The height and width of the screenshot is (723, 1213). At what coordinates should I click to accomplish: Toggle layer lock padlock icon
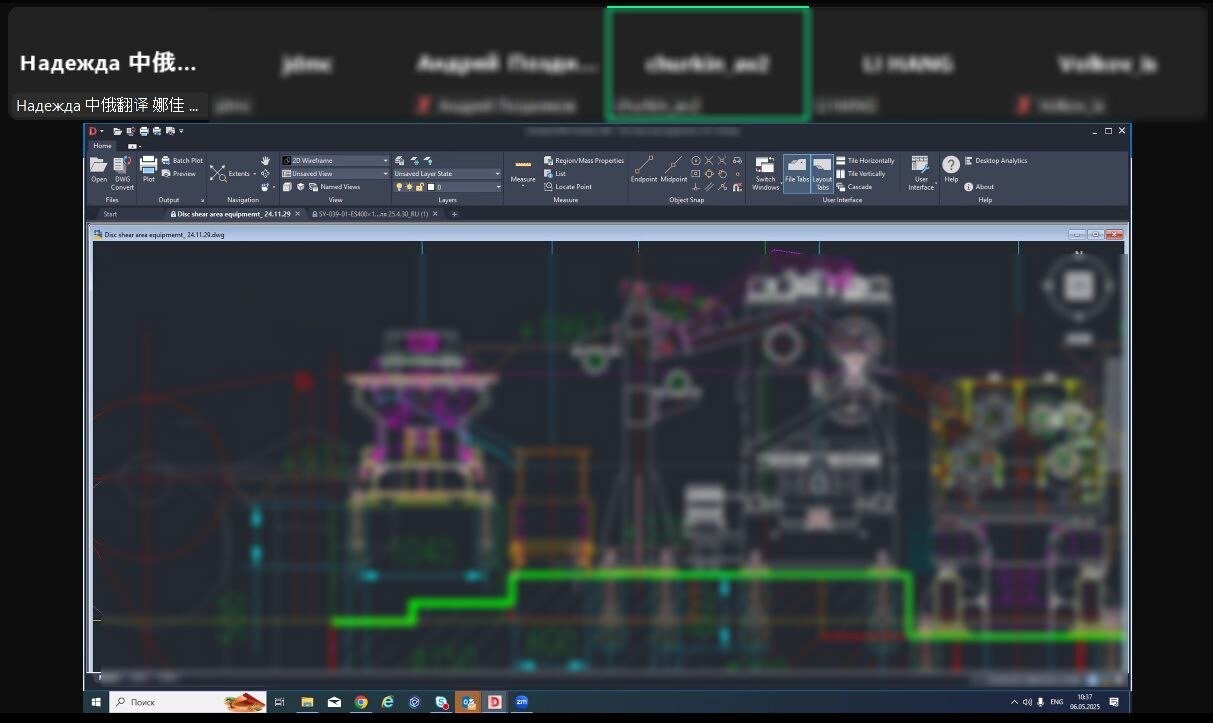pos(420,187)
